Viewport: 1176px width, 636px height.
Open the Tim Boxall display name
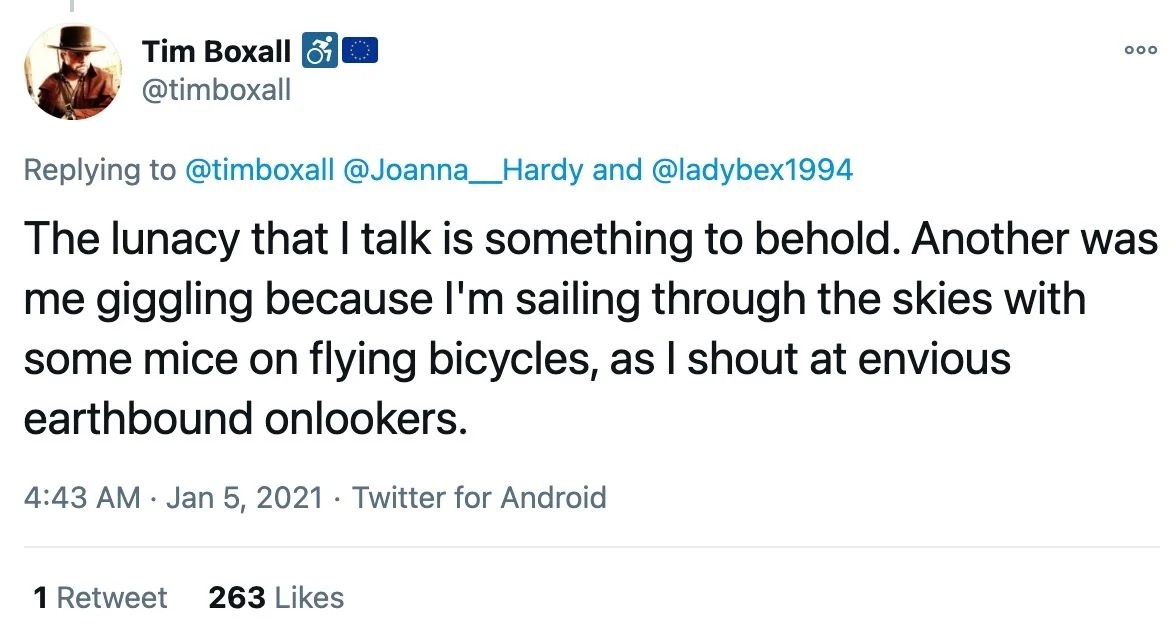pos(216,51)
